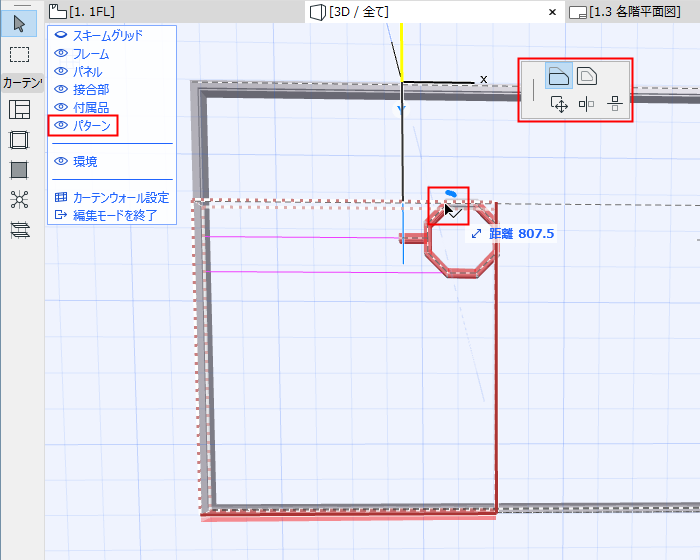Viewport: 700px width, 560px height.
Task: Click the move icon in pet palette
Action: tap(559, 104)
